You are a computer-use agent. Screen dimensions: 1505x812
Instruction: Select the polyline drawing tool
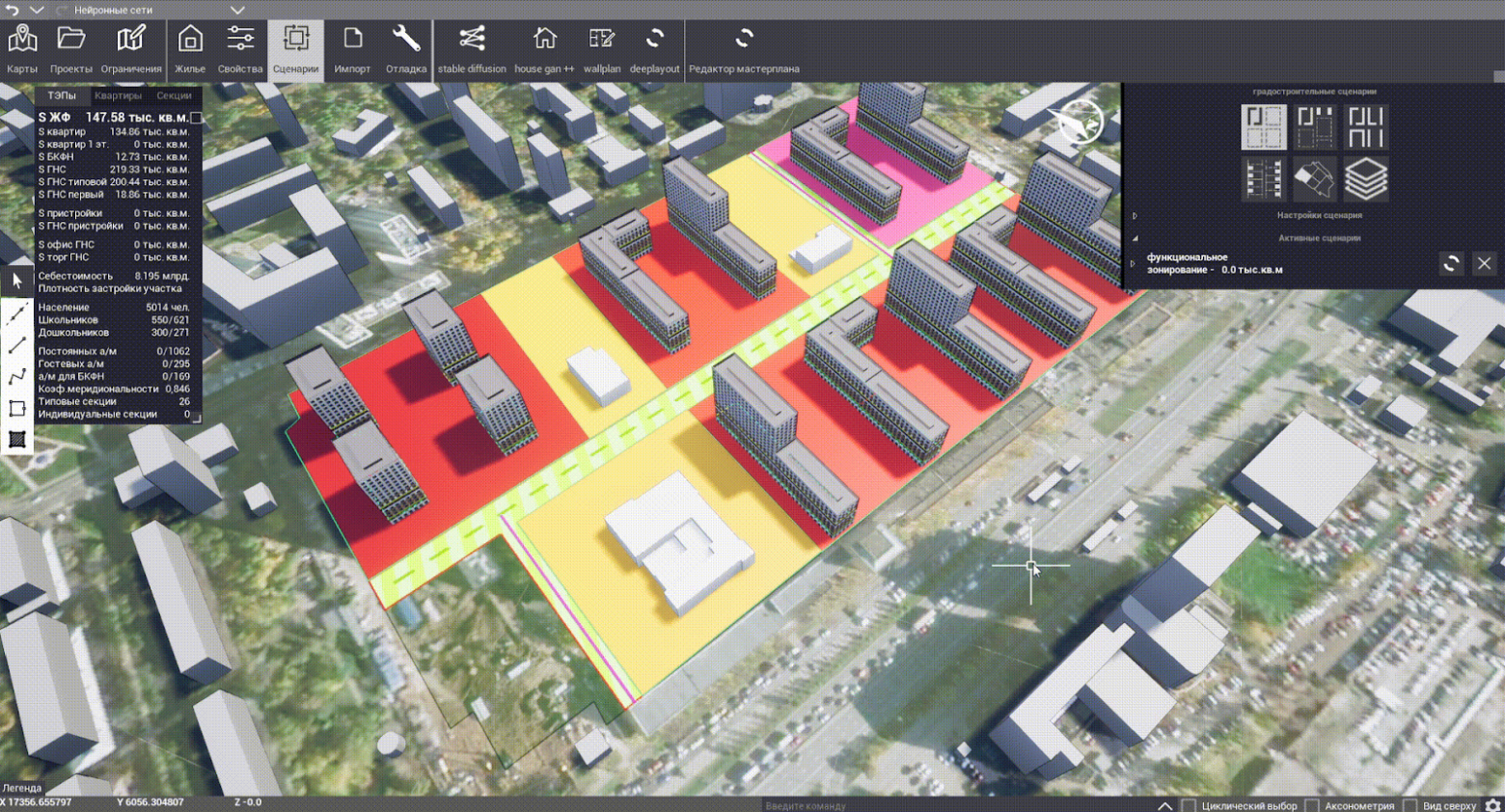16,377
